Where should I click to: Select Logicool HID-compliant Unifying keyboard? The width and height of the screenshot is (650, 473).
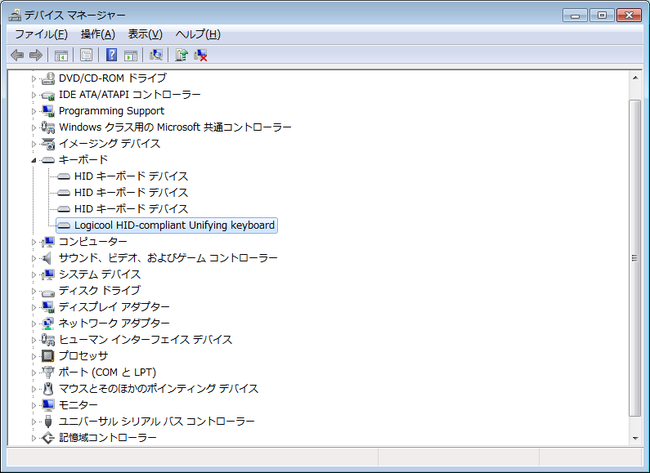[174, 225]
